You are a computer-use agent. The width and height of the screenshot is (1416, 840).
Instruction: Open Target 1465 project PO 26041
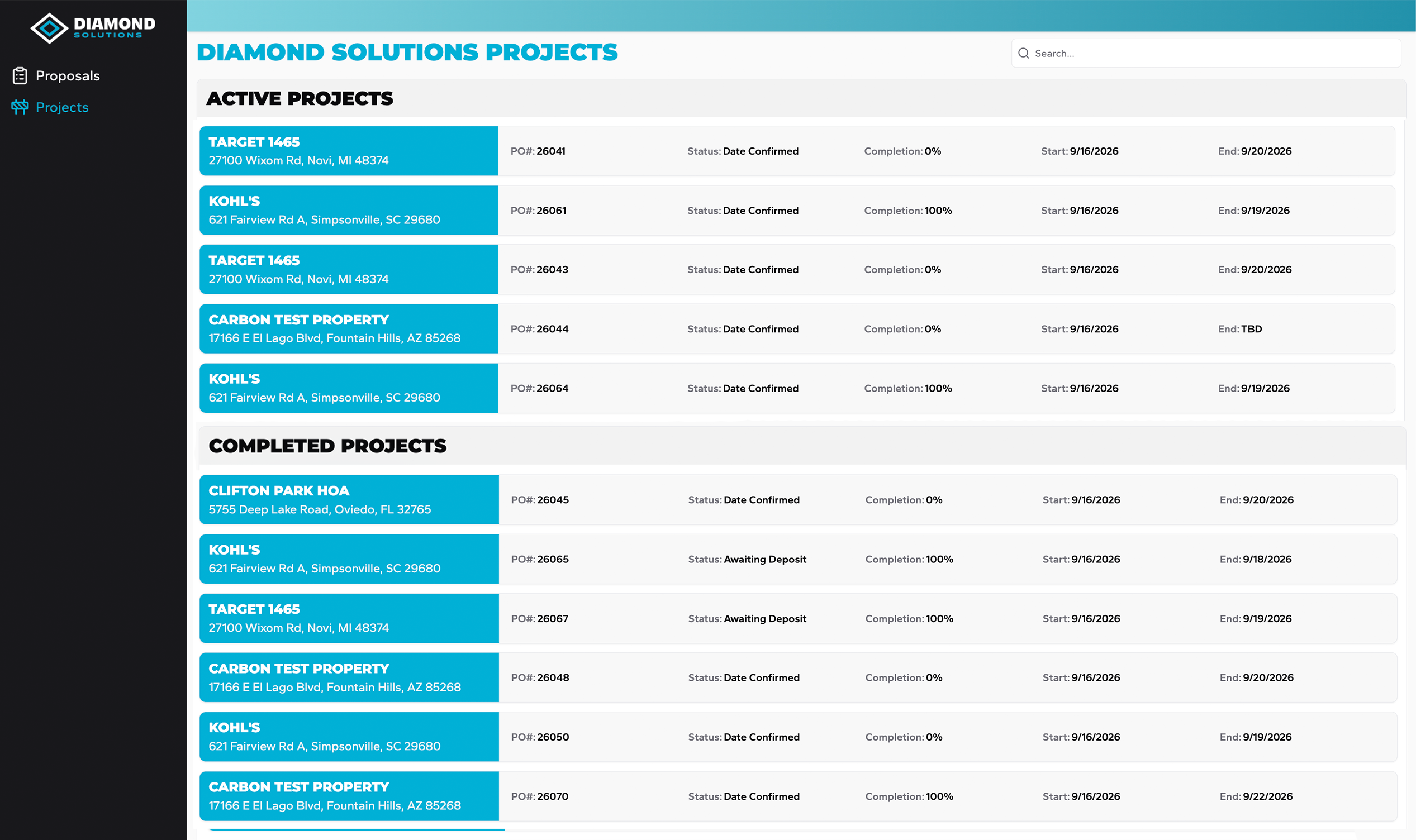(797, 151)
